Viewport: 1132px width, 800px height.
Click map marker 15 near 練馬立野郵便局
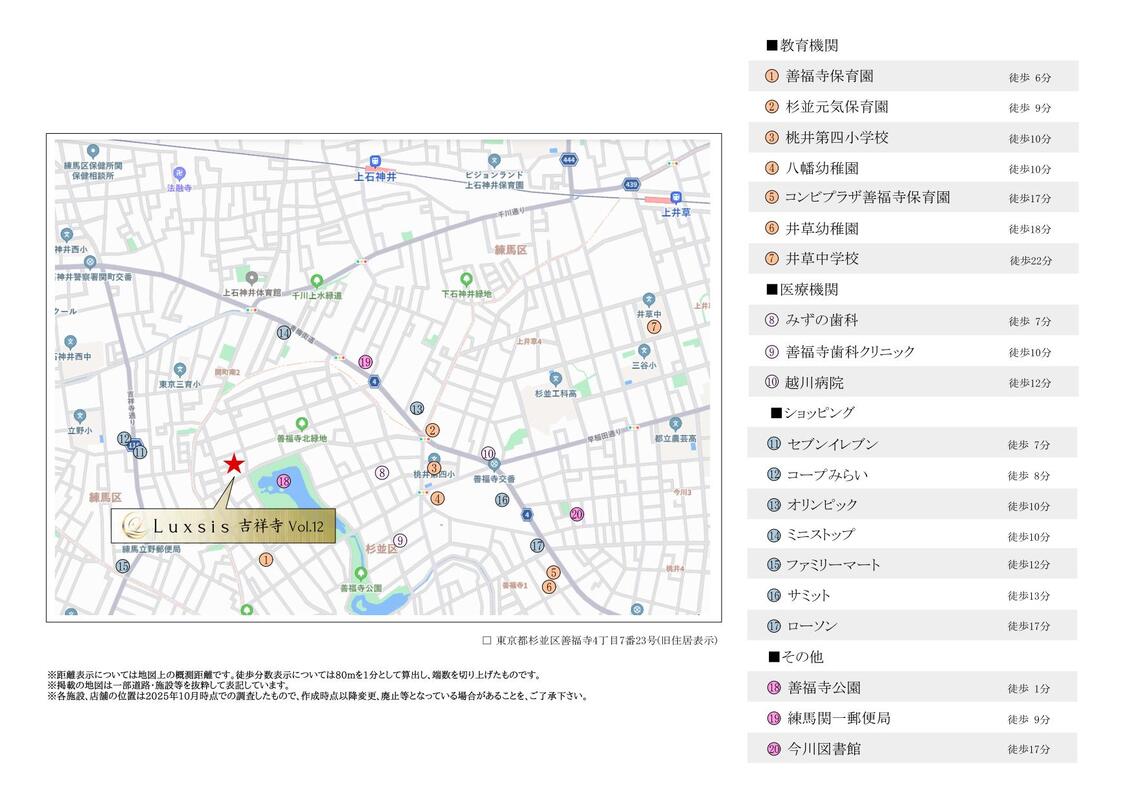(x=123, y=566)
